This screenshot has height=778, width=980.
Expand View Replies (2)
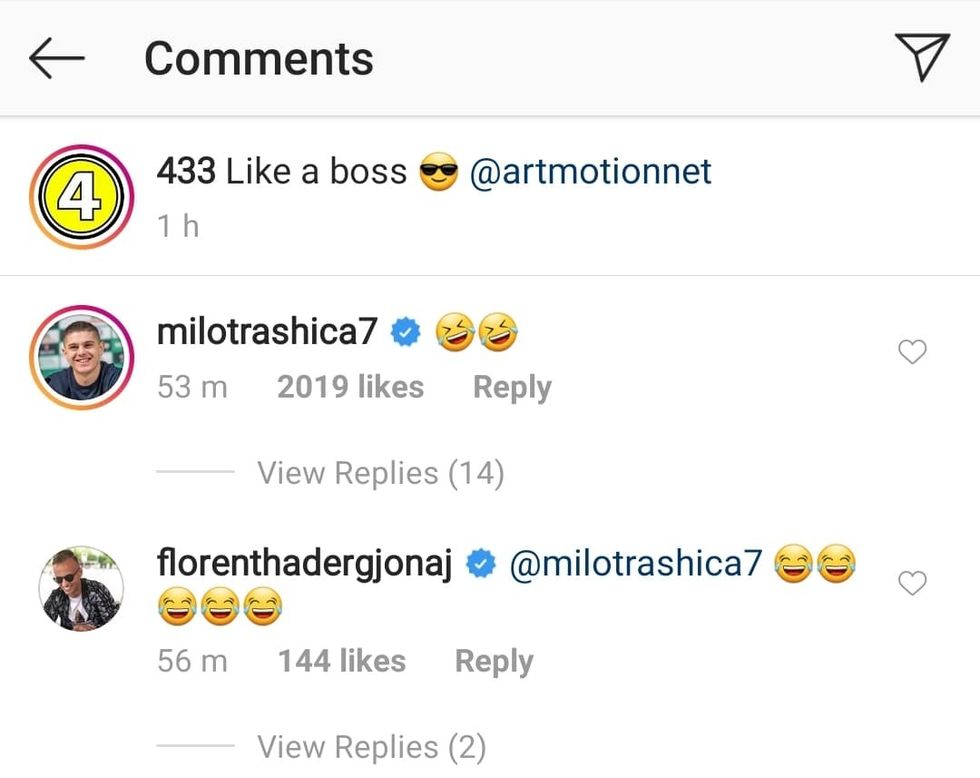tap(371, 747)
